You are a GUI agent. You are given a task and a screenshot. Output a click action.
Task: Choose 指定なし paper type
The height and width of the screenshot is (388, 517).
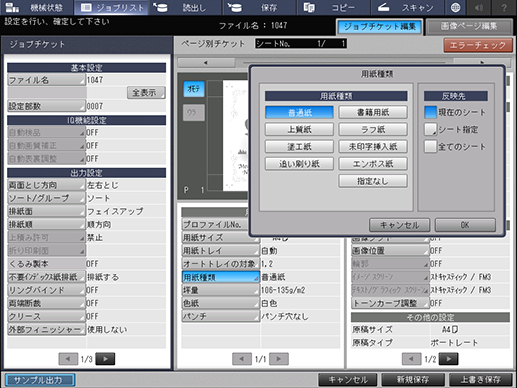tap(373, 181)
